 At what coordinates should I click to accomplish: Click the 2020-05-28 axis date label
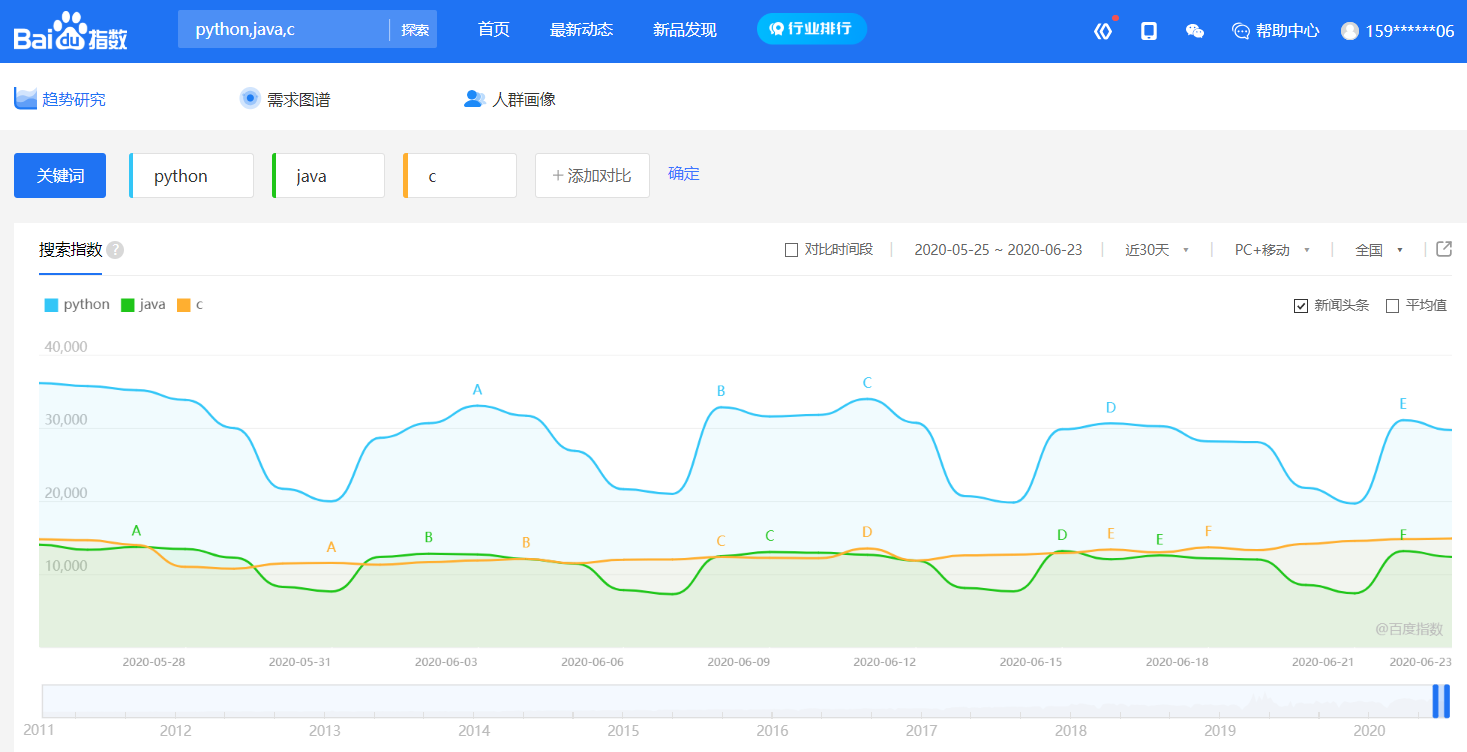(x=154, y=662)
